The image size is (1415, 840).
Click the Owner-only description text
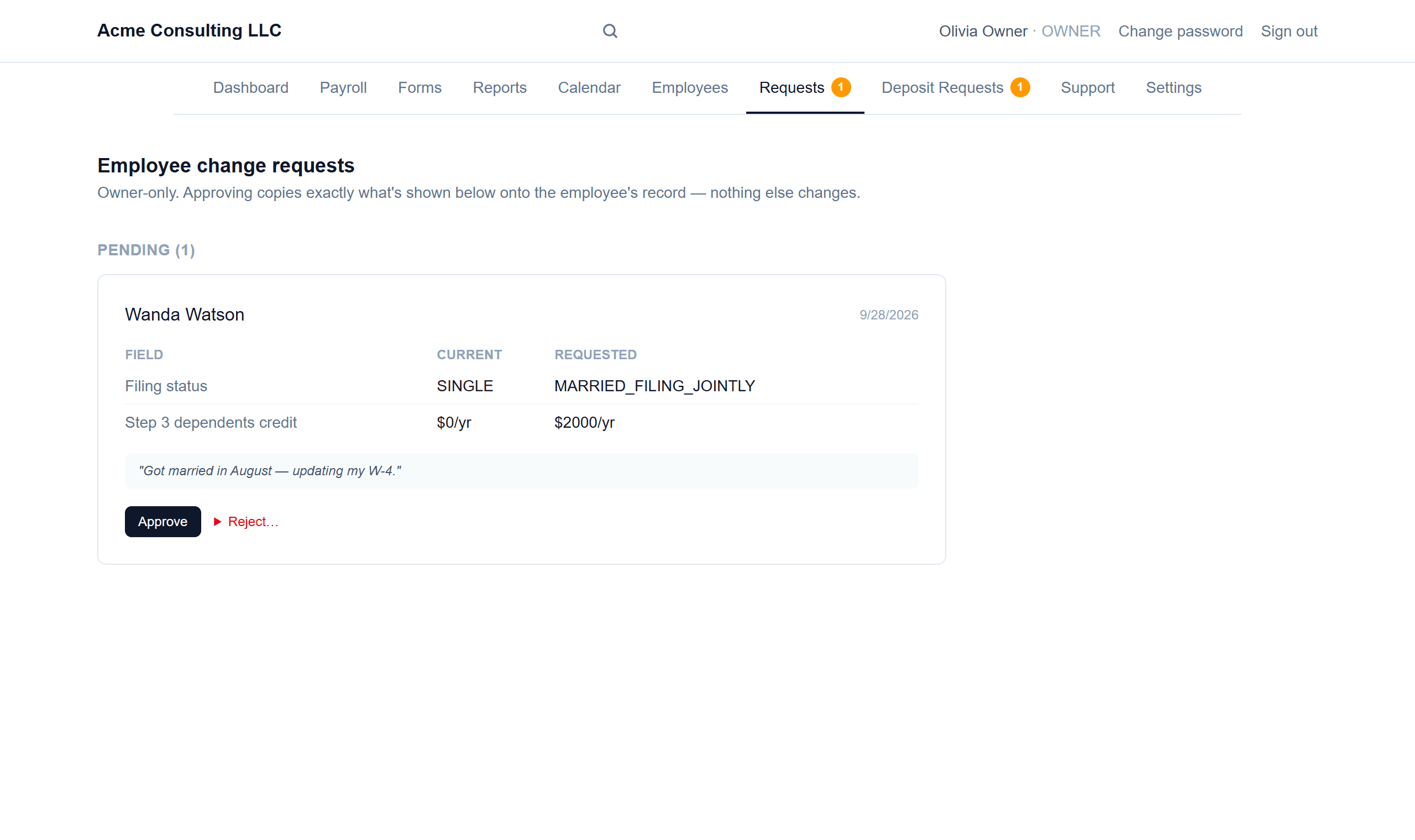coord(478,193)
